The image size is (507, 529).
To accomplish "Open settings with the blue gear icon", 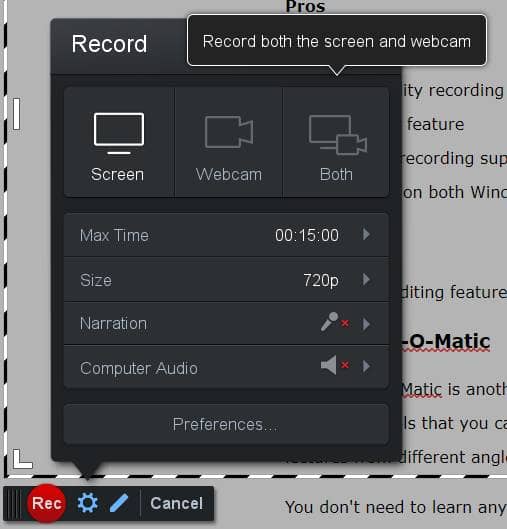I will [88, 503].
